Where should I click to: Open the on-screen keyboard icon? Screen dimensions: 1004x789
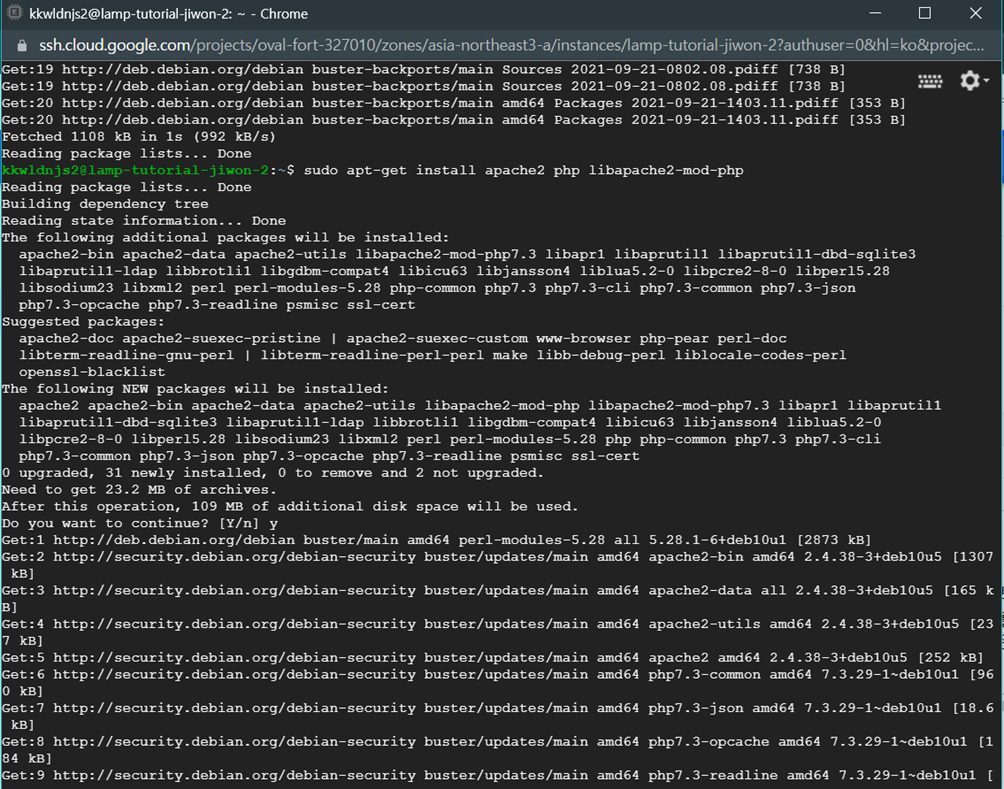click(x=930, y=81)
